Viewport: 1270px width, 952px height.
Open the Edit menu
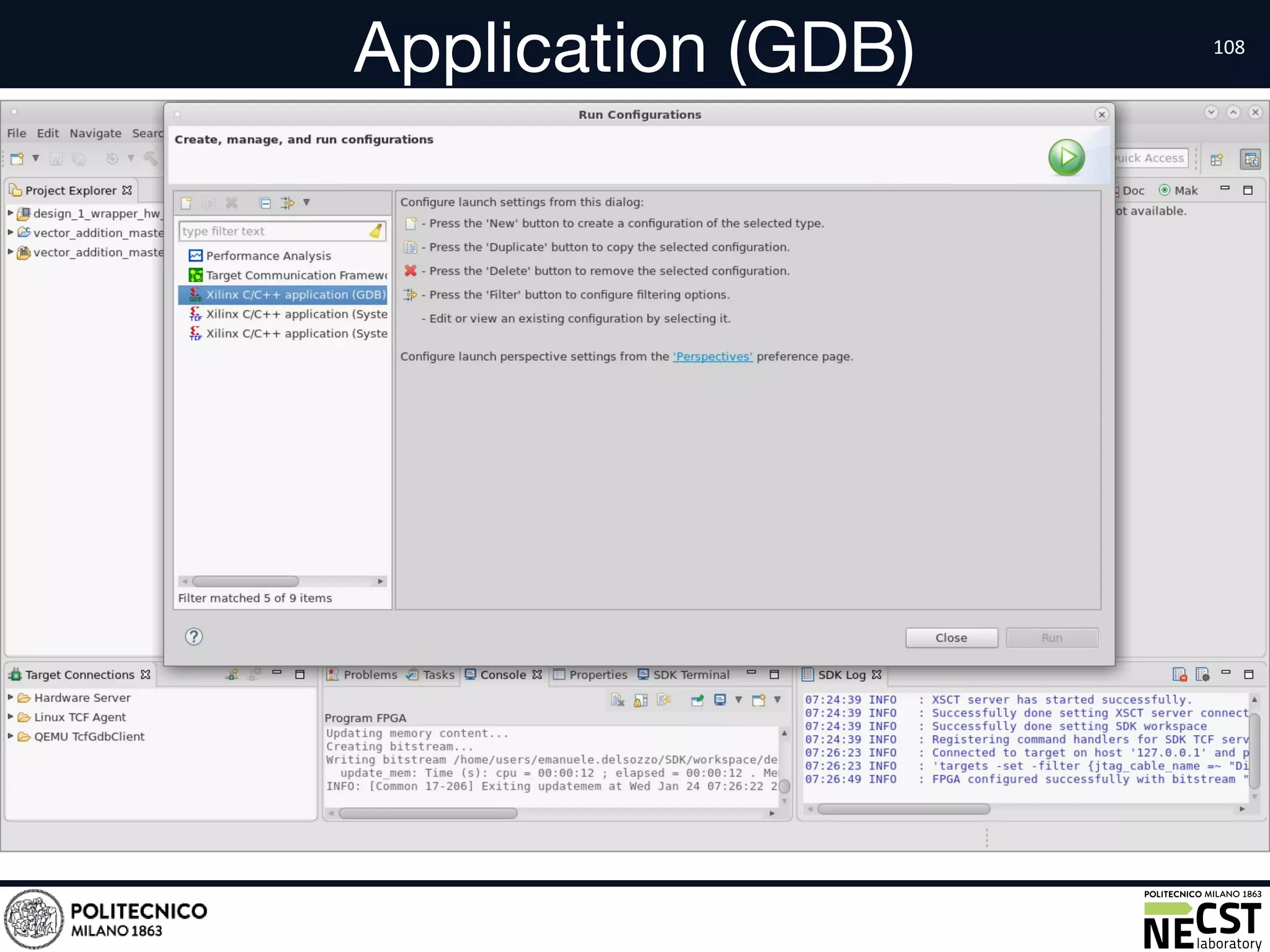pyautogui.click(x=48, y=133)
